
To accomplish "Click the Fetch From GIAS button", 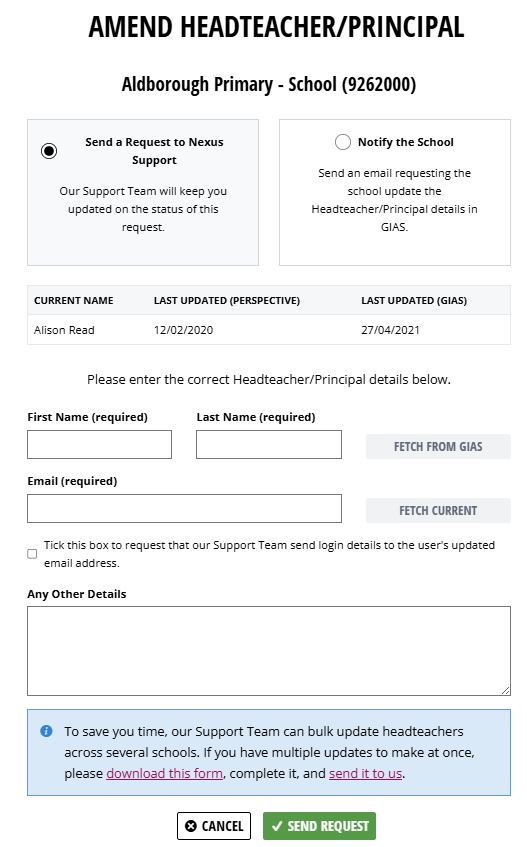I will (x=438, y=447).
